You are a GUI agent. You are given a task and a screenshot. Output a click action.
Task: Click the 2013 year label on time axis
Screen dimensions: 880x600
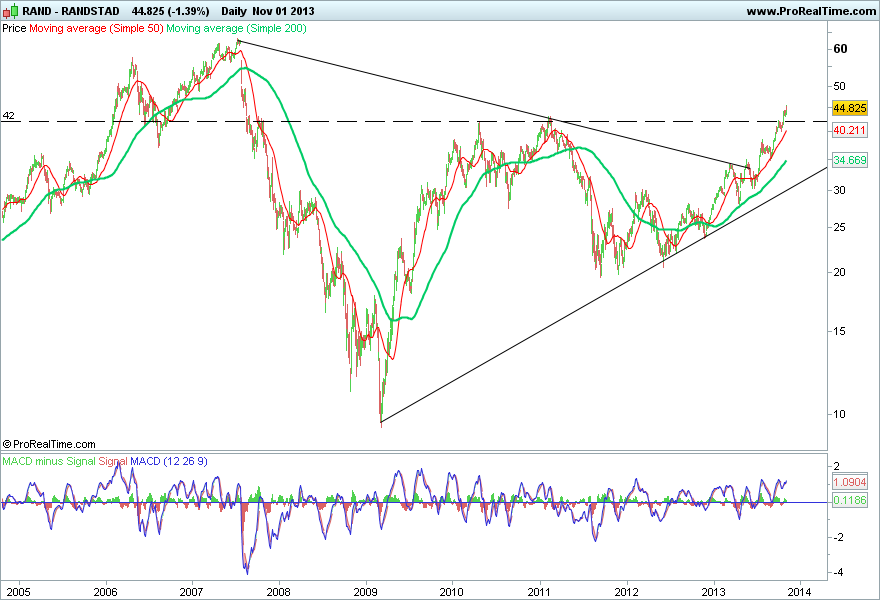(714, 592)
